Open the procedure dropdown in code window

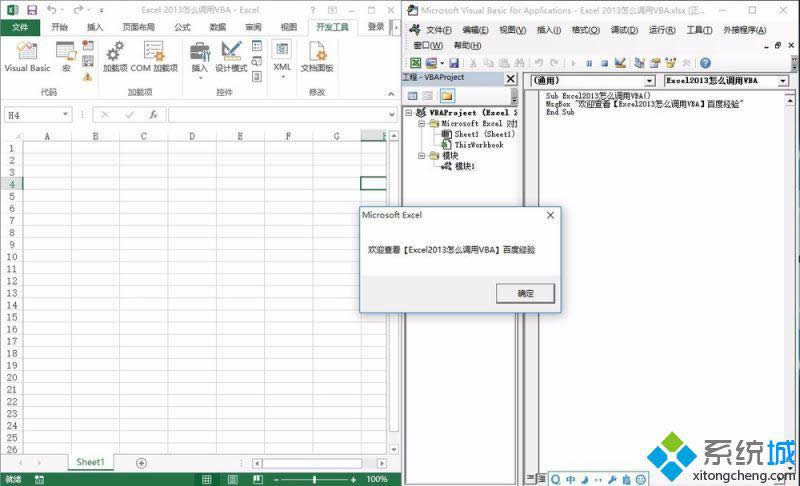783,80
